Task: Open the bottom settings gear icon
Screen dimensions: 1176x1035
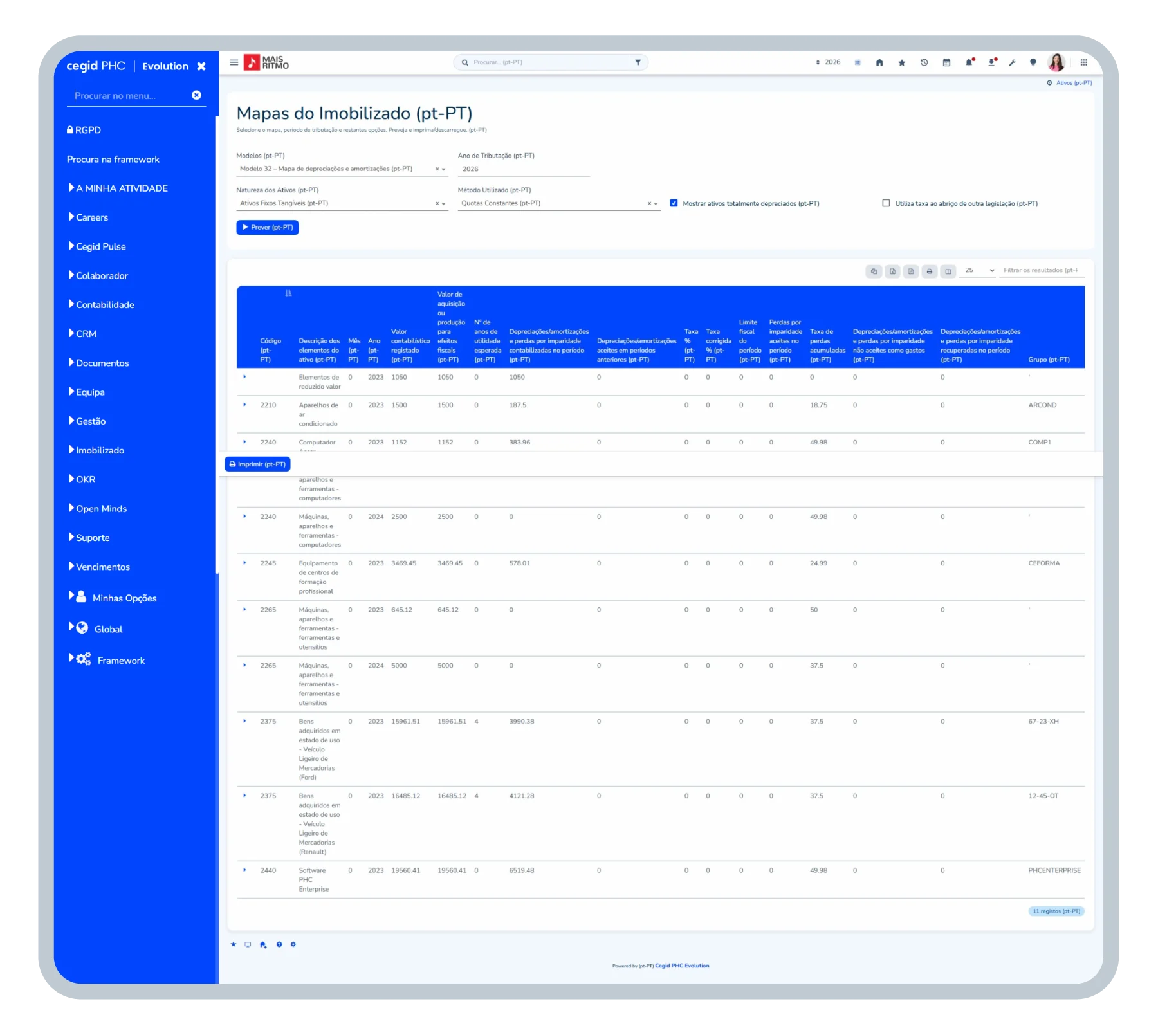Action: tap(293, 944)
